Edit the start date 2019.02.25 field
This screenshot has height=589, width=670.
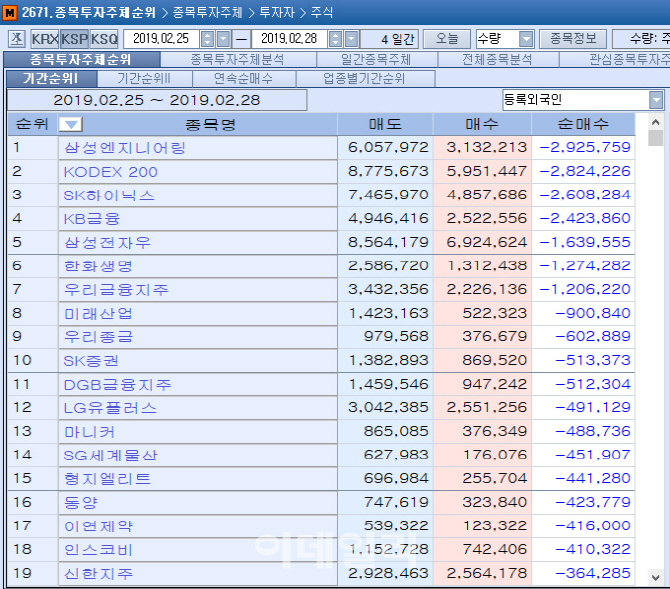tap(161, 39)
